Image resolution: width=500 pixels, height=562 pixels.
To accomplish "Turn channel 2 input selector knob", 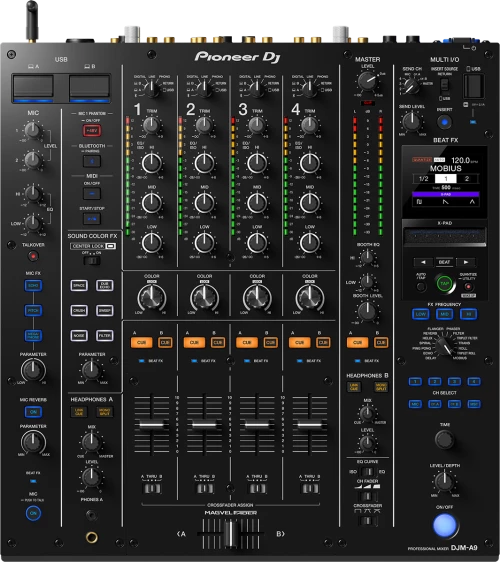I will [204, 89].
